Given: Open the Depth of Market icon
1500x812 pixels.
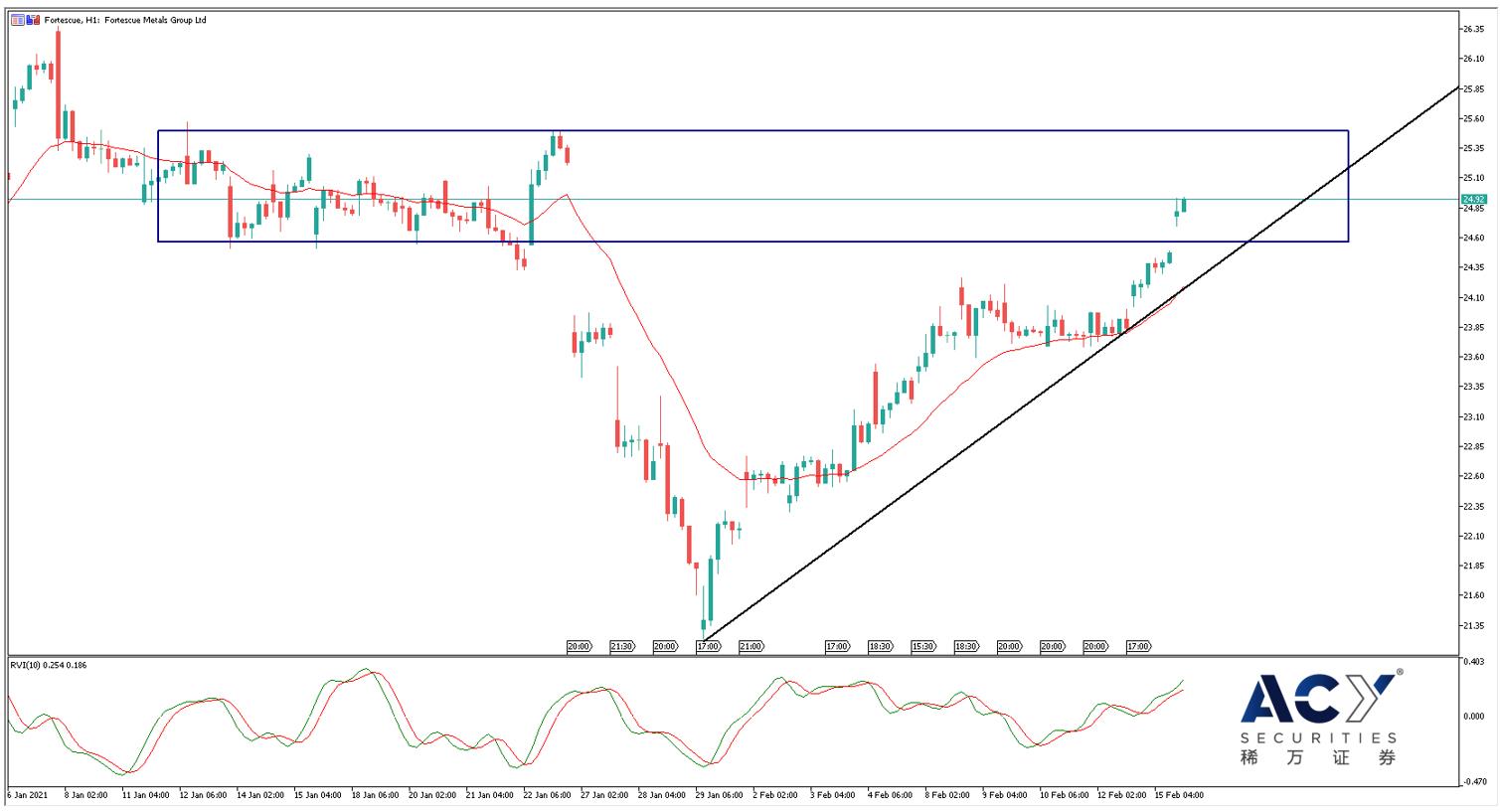Looking at the screenshot, I should [33, 20].
